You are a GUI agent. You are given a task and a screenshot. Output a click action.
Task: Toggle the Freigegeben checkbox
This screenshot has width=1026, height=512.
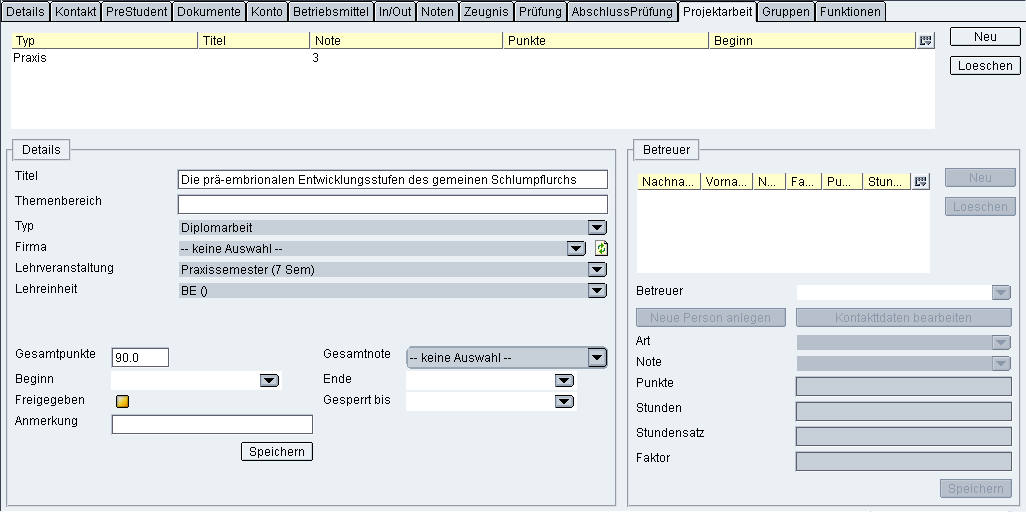pos(123,402)
